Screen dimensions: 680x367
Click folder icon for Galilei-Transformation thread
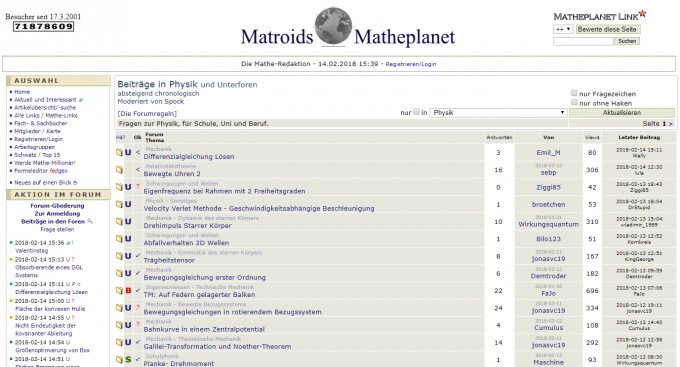[119, 342]
